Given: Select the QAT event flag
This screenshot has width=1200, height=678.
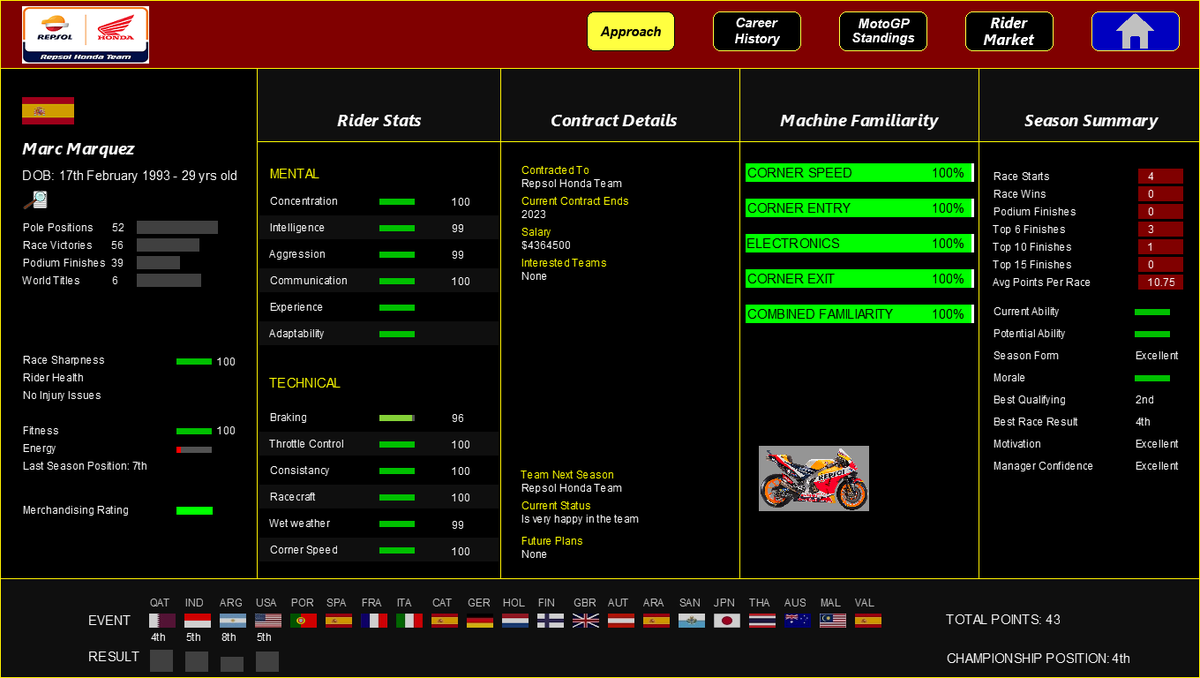Looking at the screenshot, I should click(x=162, y=620).
